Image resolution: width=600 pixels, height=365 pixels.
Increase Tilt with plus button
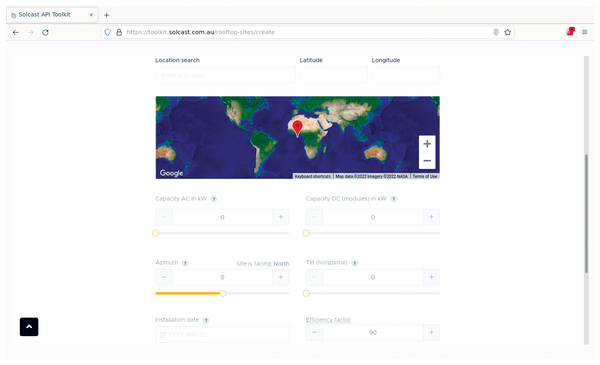(431, 277)
